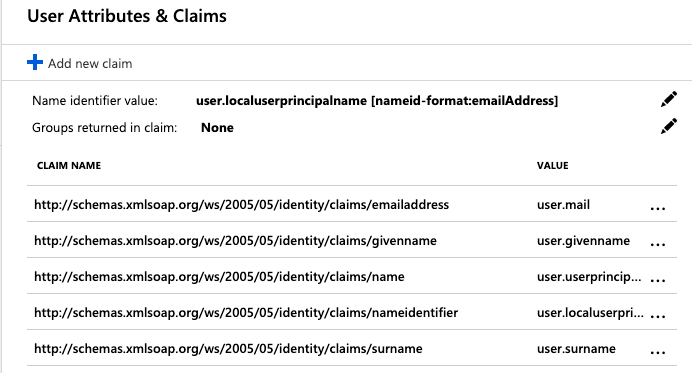The height and width of the screenshot is (373, 692).
Task: Click the blue plus icon to add a claim
Action: pos(35,62)
